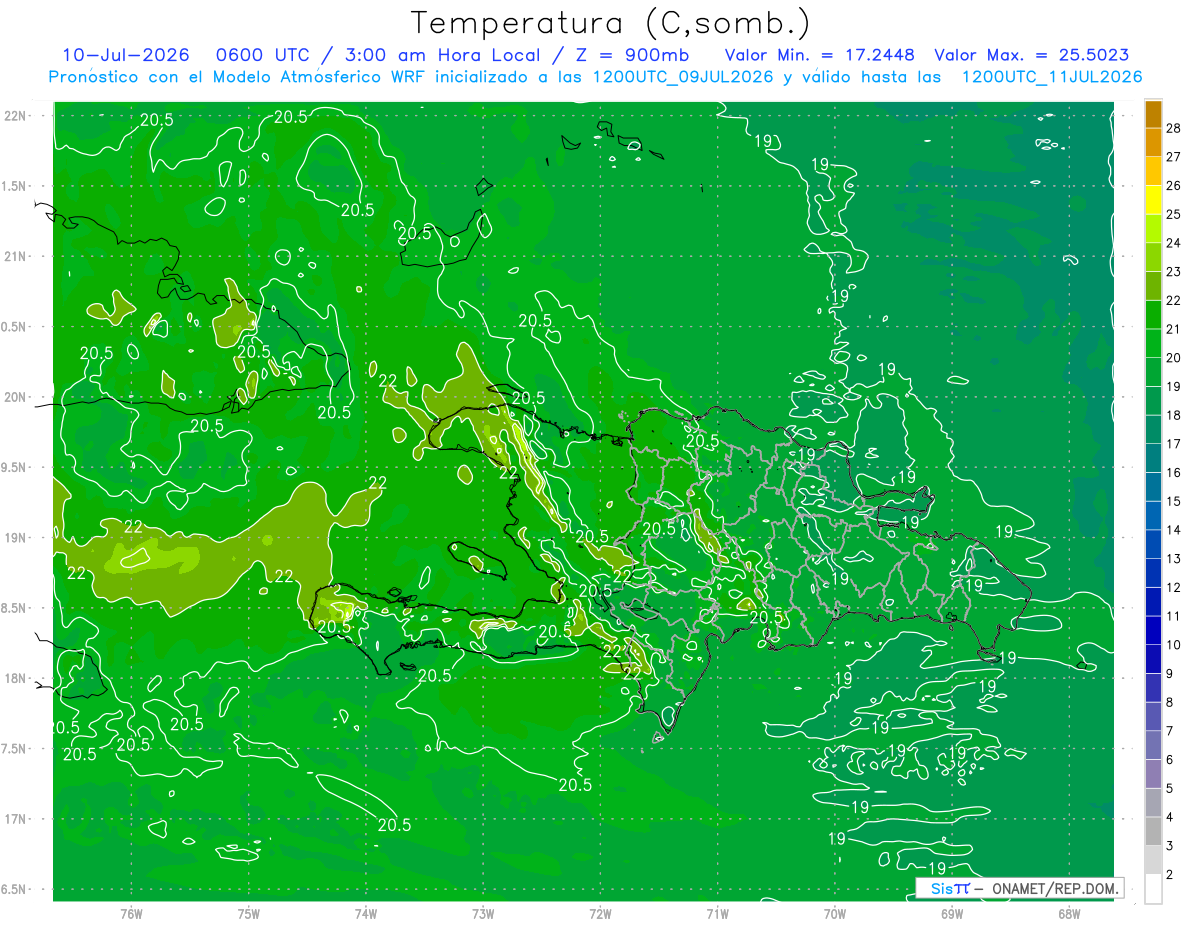Click the 22N latitude axis label
The height and width of the screenshot is (927, 1200).
tap(14, 116)
